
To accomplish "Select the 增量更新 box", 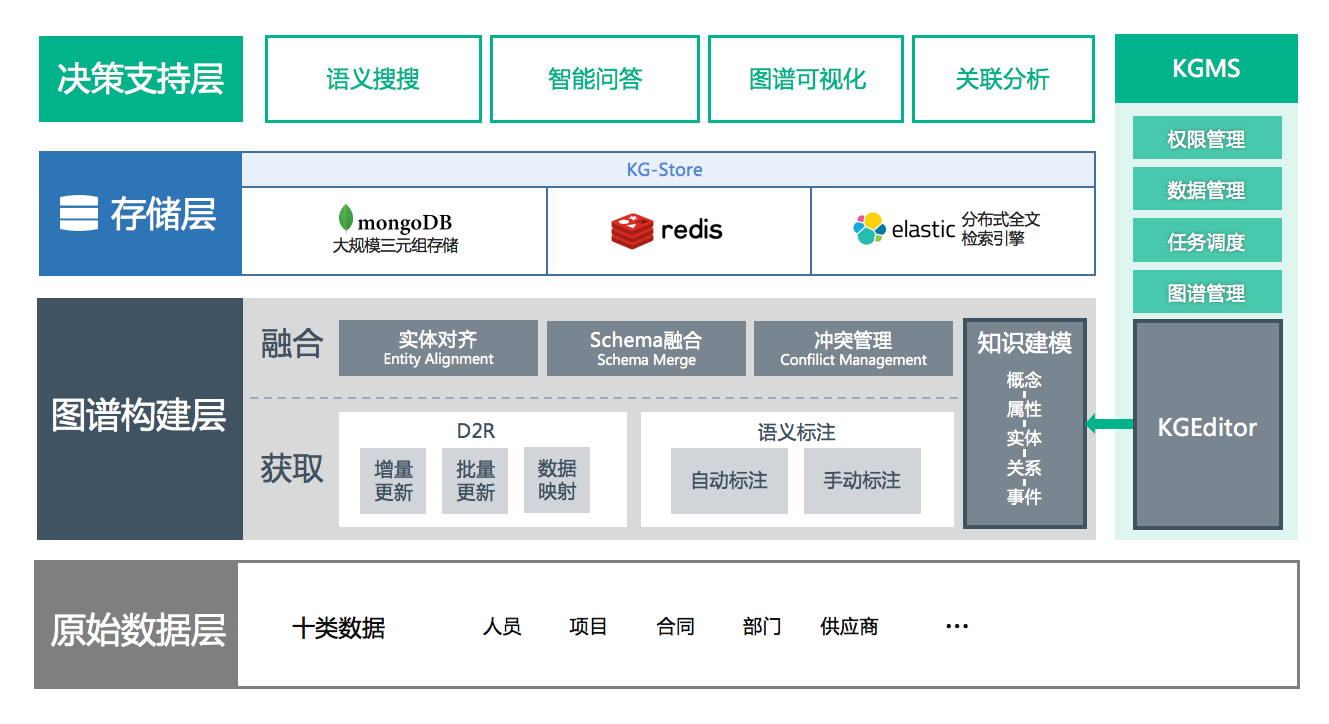I will point(393,481).
